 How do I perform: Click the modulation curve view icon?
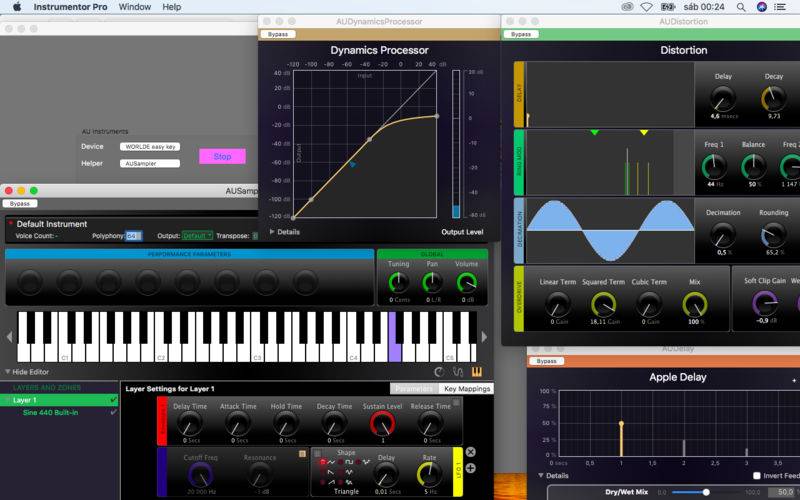click(x=458, y=372)
